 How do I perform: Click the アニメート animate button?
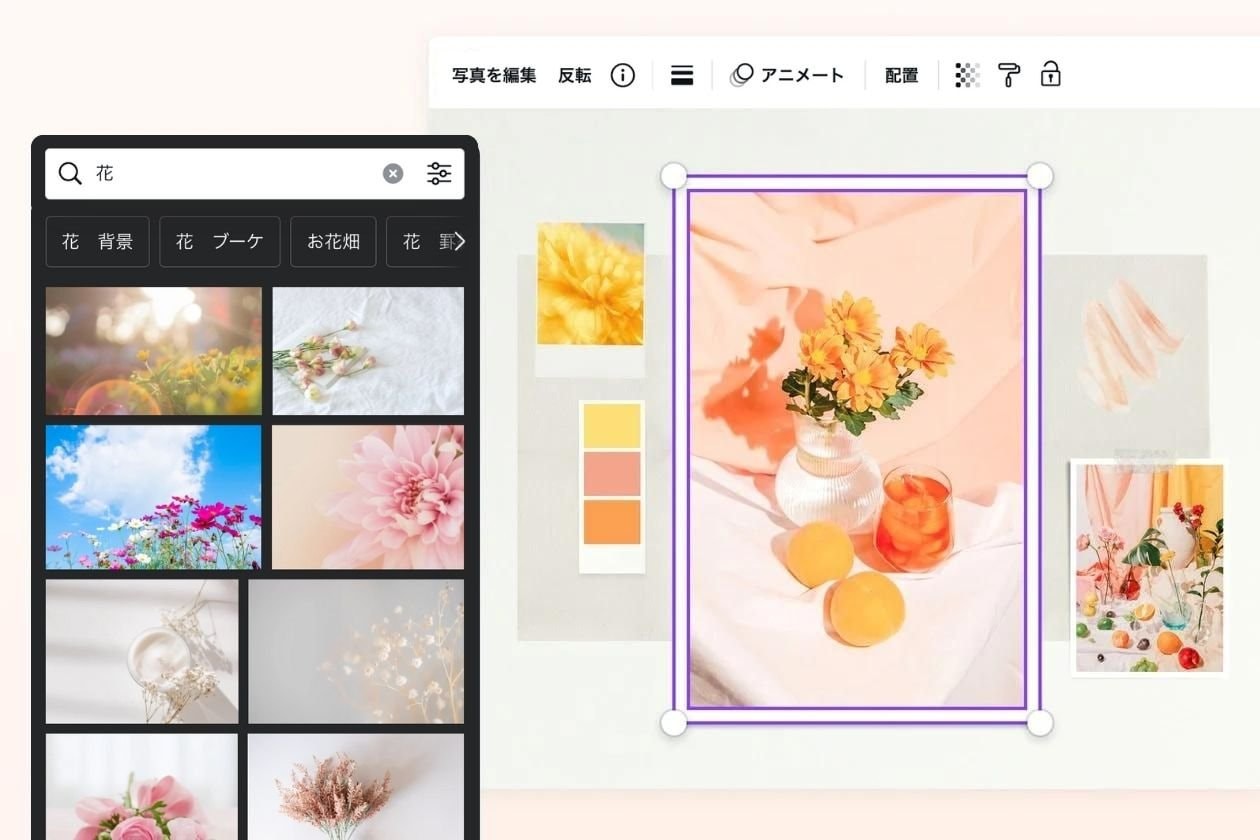[x=788, y=76]
